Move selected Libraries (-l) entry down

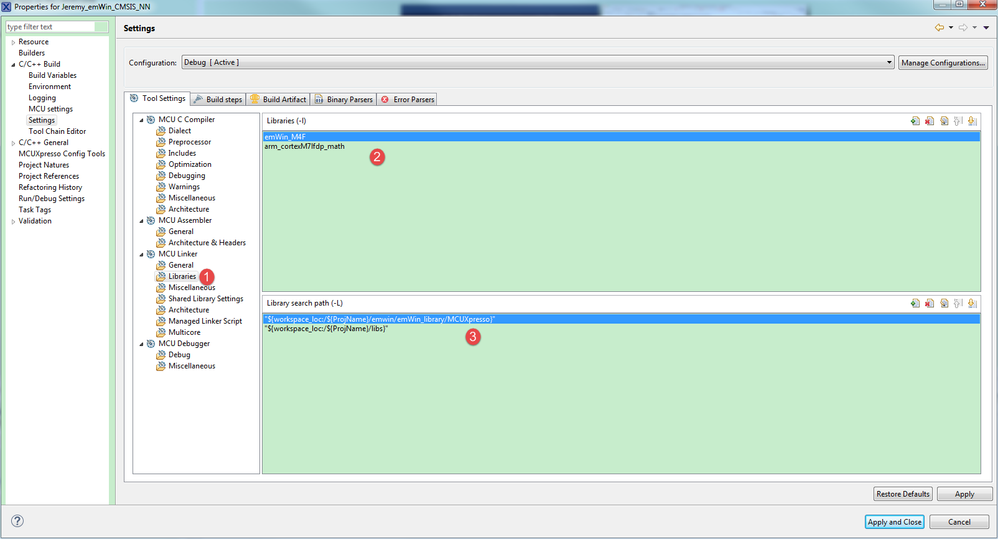pos(973,121)
